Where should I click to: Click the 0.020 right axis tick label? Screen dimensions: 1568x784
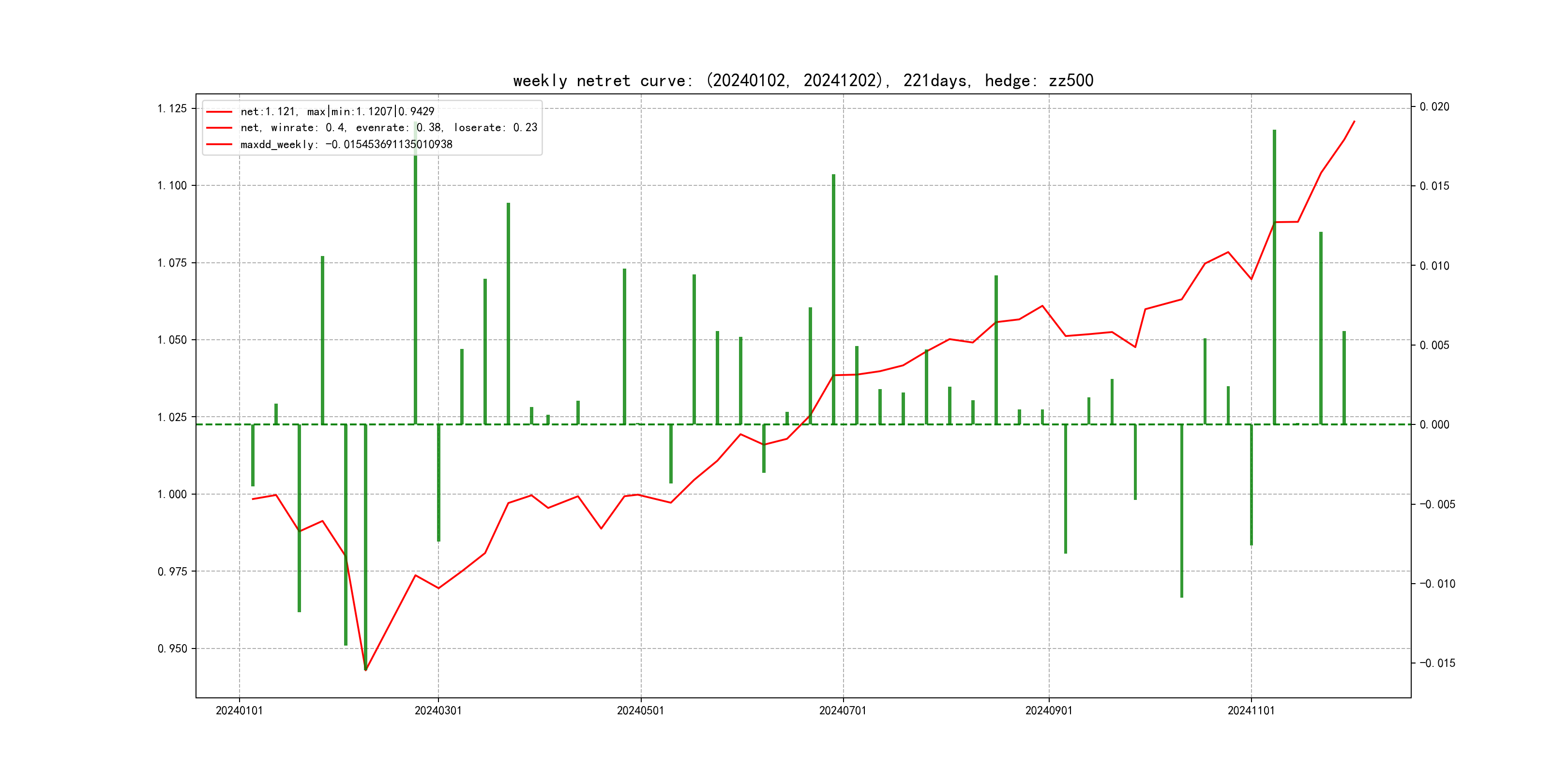(1435, 107)
